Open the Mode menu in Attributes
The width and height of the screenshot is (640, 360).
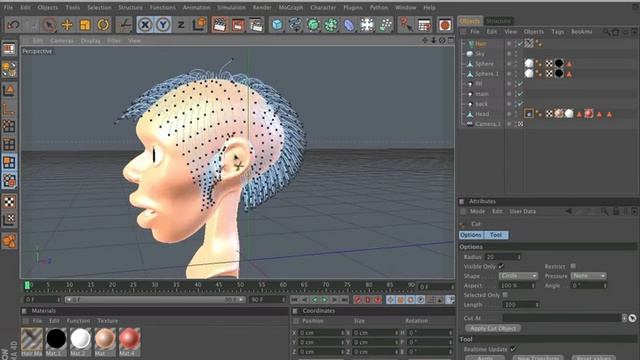477,211
